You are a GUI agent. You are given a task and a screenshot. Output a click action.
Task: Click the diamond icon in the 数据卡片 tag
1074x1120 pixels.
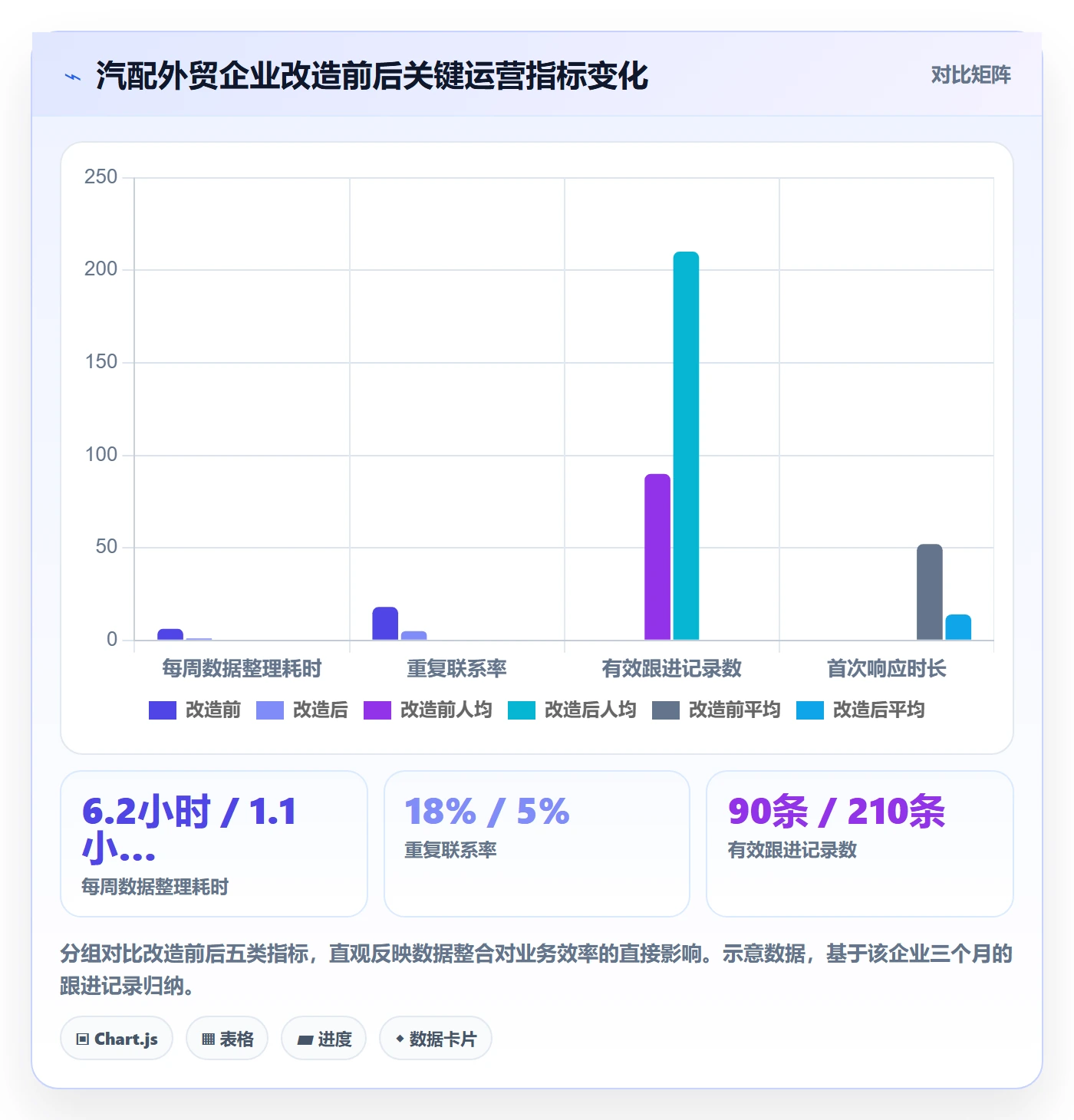point(400,1039)
